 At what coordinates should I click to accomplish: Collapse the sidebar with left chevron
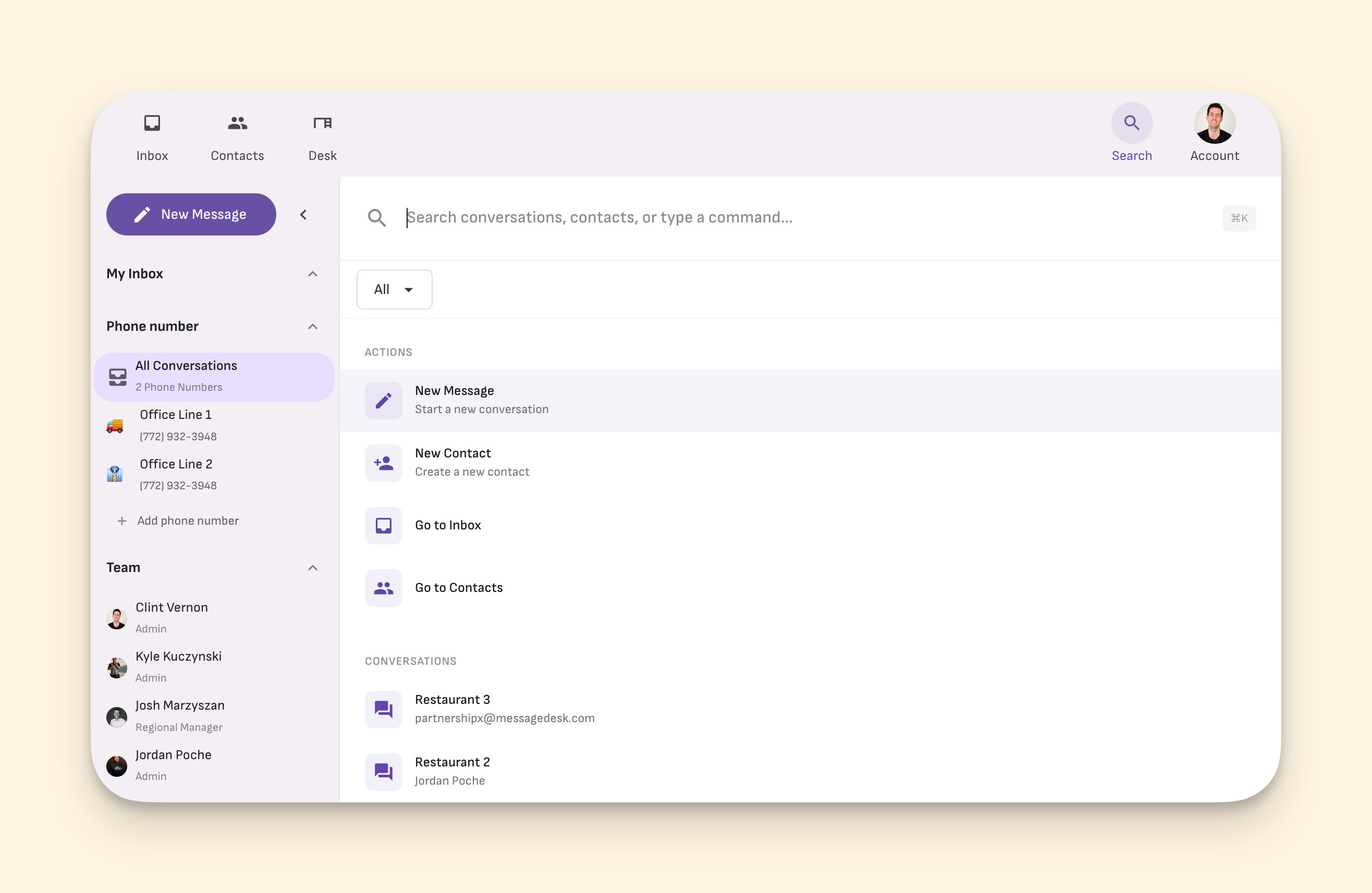[304, 215]
